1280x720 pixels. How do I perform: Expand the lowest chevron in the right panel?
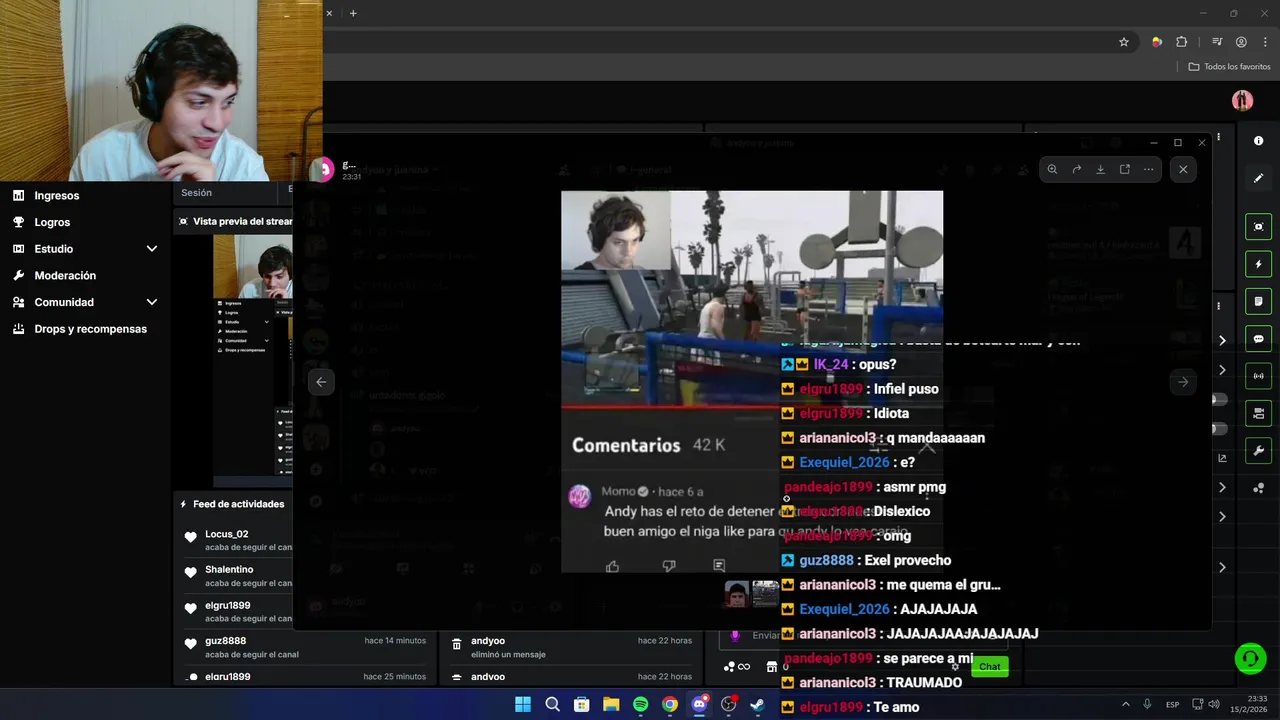tap(1222, 567)
